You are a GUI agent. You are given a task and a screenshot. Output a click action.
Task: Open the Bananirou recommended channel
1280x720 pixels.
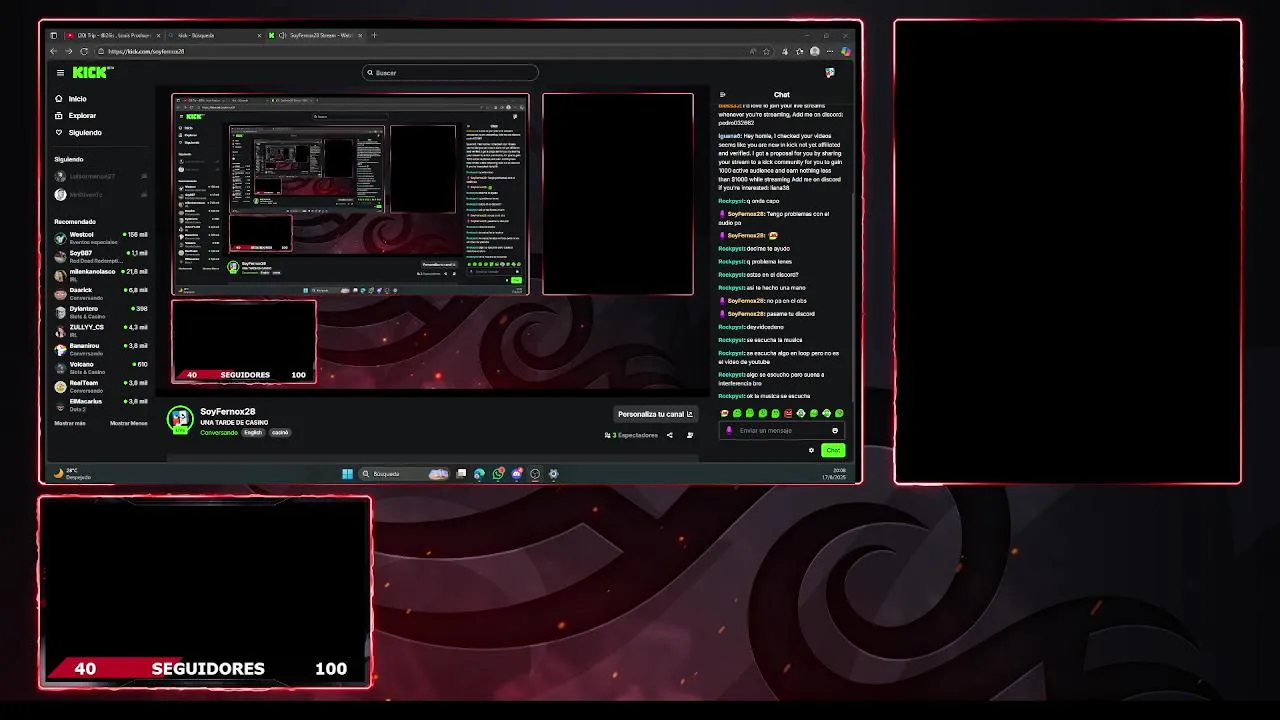pyautogui.click(x=101, y=348)
